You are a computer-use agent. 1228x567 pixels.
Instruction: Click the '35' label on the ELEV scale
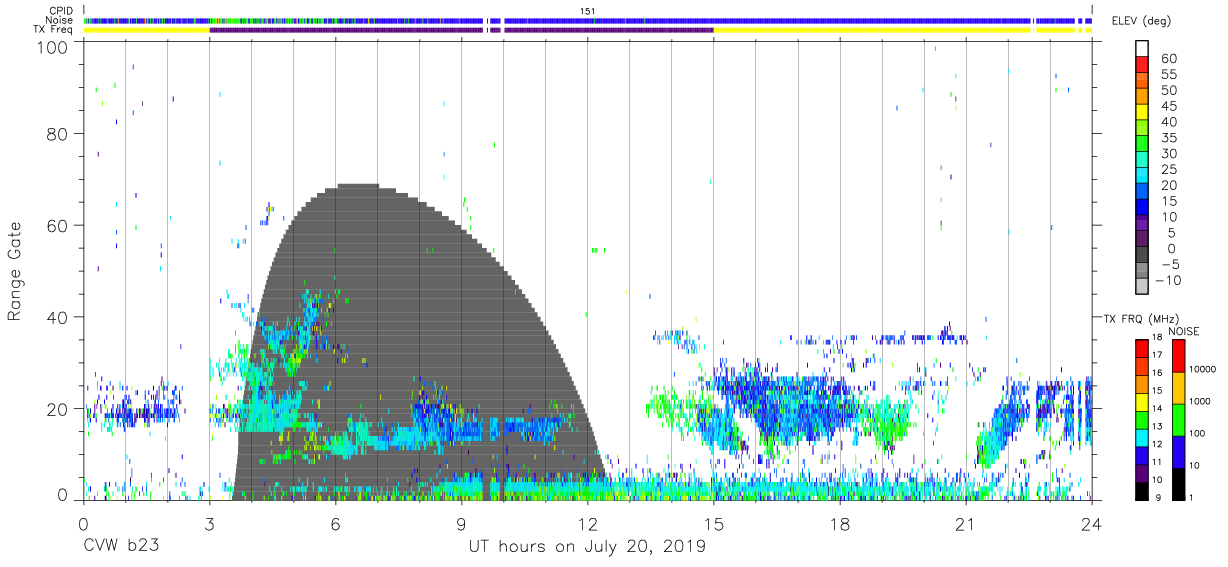click(x=1168, y=138)
